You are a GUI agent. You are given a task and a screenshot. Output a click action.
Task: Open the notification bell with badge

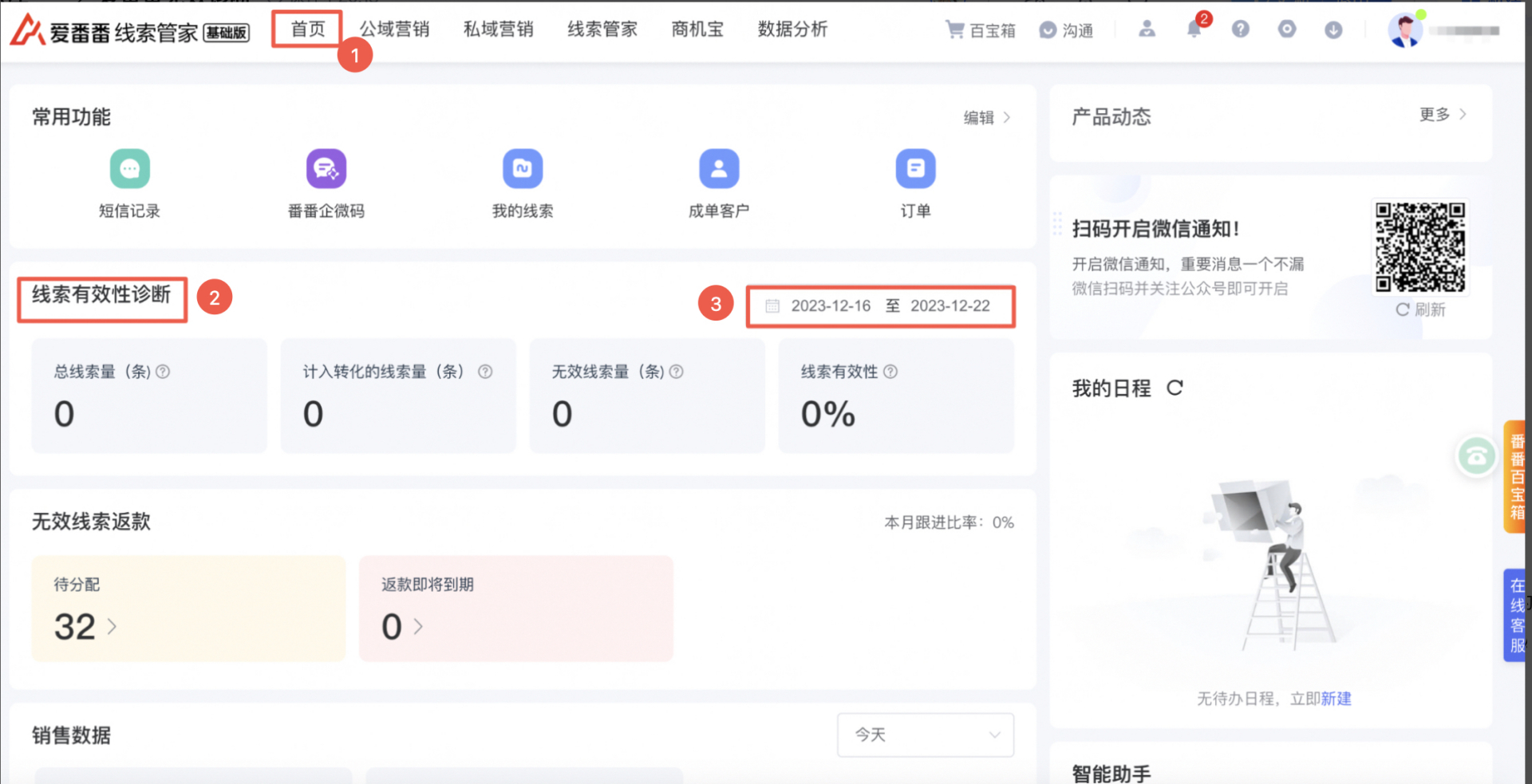pyautogui.click(x=1194, y=30)
